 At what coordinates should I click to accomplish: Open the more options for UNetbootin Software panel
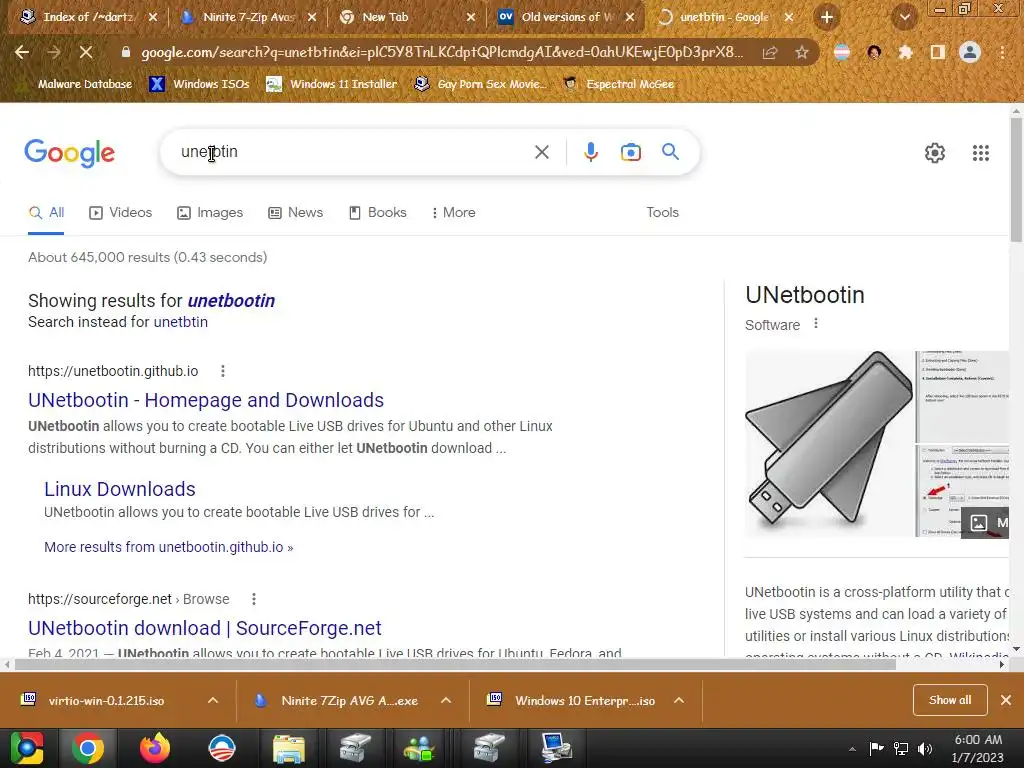pos(816,323)
